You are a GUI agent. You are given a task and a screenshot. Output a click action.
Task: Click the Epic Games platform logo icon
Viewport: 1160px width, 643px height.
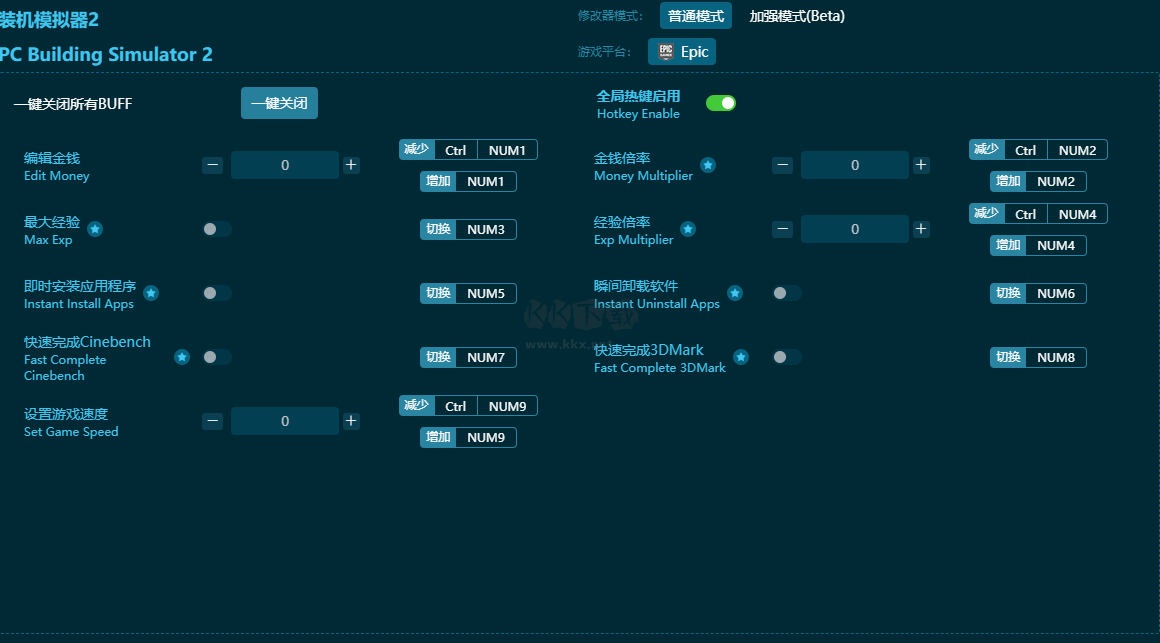click(666, 52)
